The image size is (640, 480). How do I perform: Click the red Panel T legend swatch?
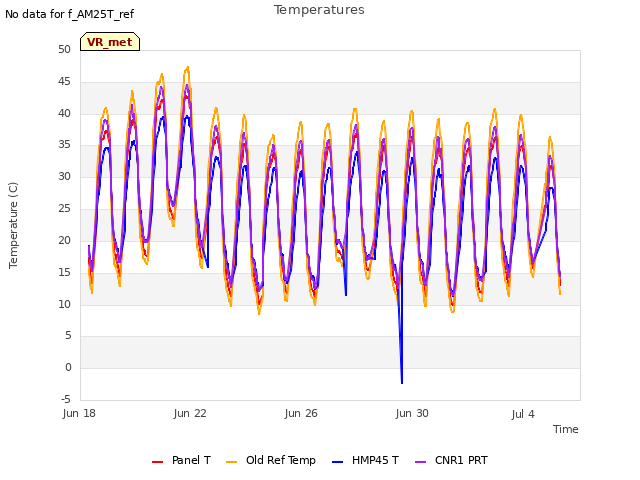157,462
